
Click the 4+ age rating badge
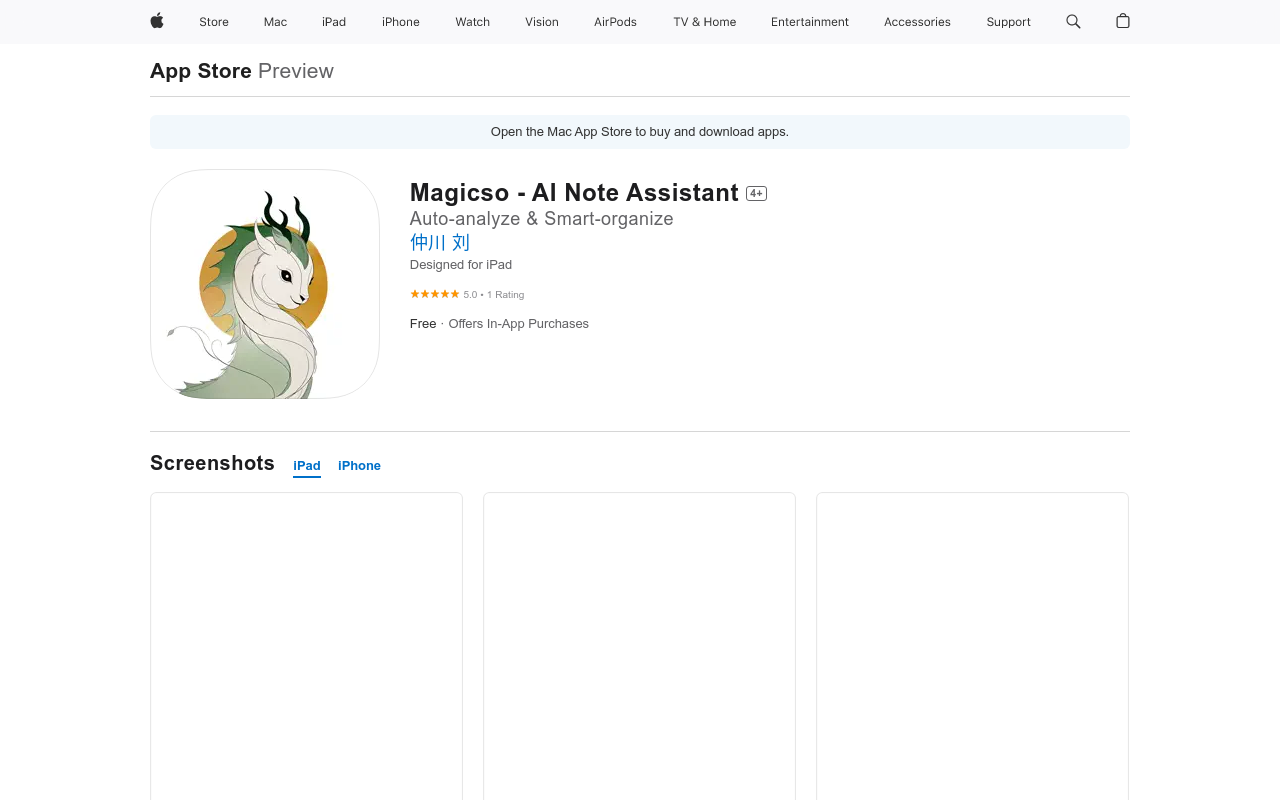(756, 194)
